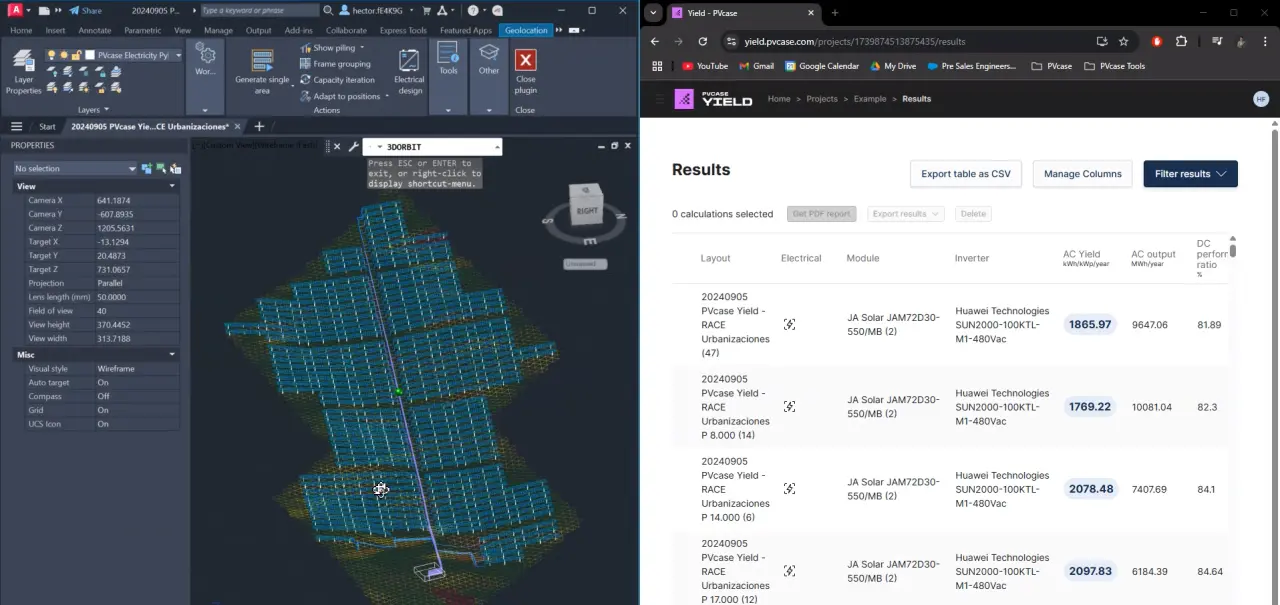
Task: Open the Other panel icon
Action: click(489, 59)
